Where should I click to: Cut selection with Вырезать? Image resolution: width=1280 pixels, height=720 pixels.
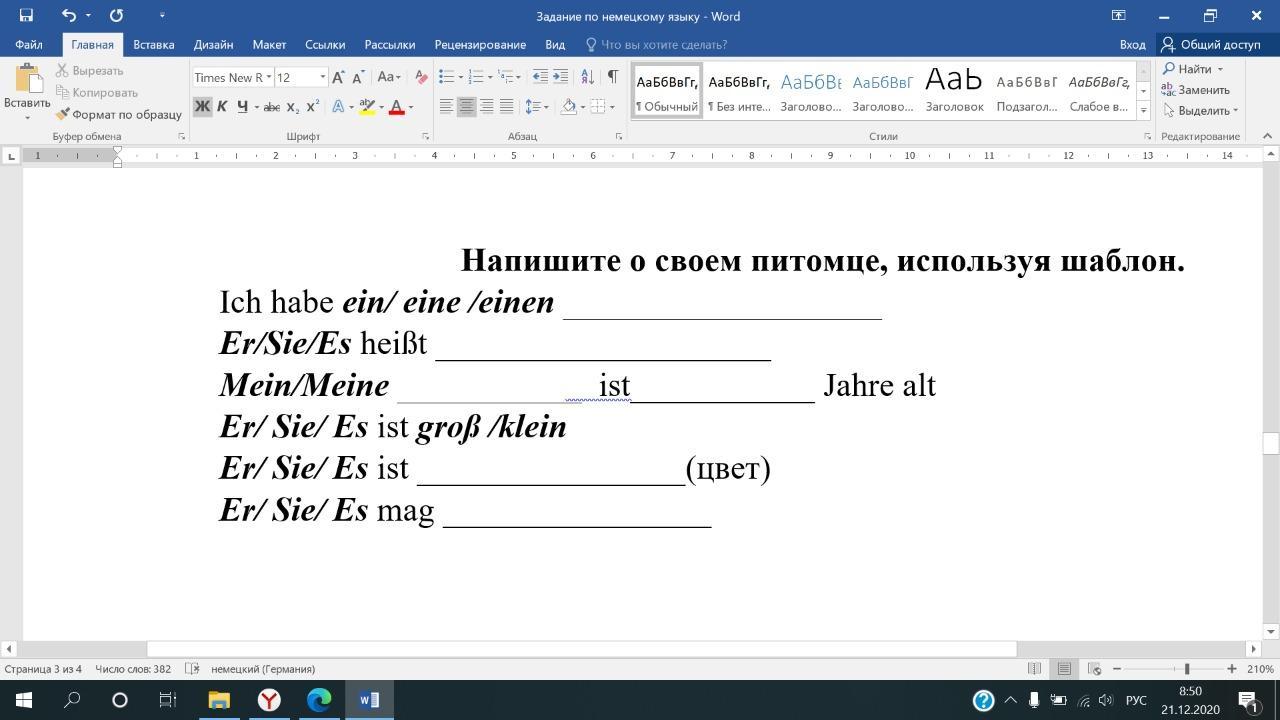89,71
